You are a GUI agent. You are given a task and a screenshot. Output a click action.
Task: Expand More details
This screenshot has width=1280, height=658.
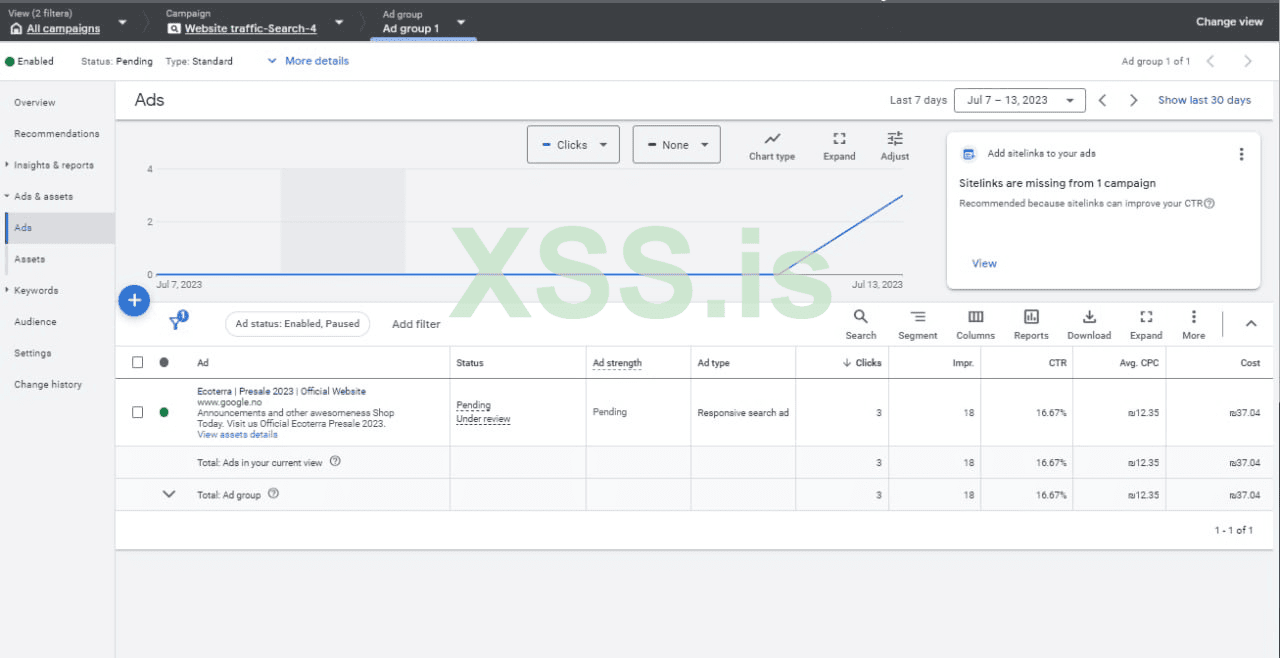pyautogui.click(x=308, y=61)
